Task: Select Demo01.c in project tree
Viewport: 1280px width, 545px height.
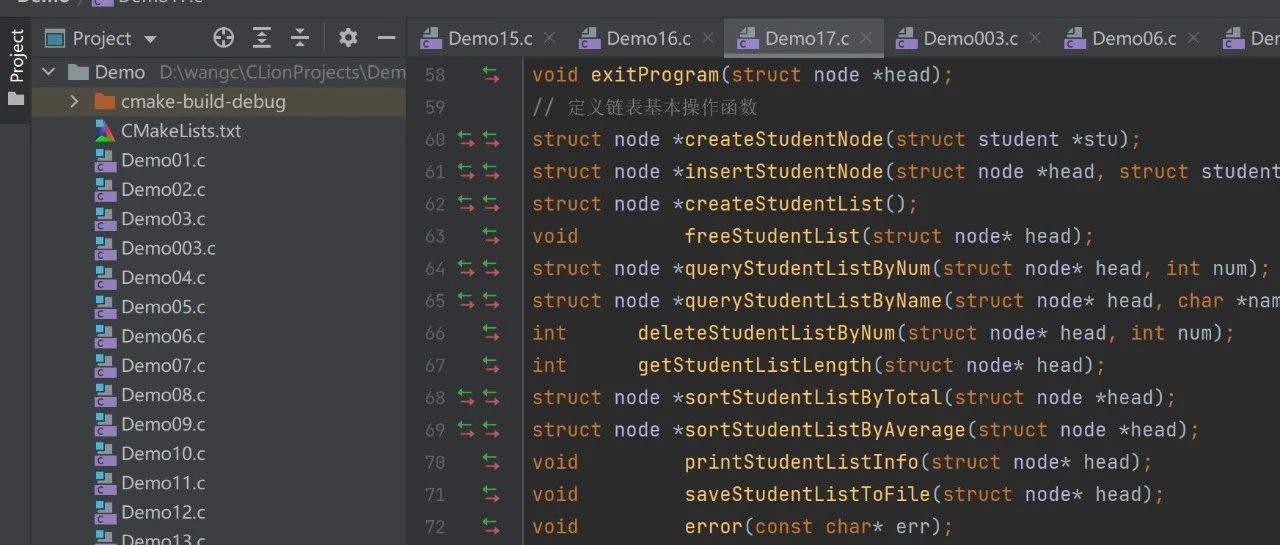Action: tap(163, 160)
